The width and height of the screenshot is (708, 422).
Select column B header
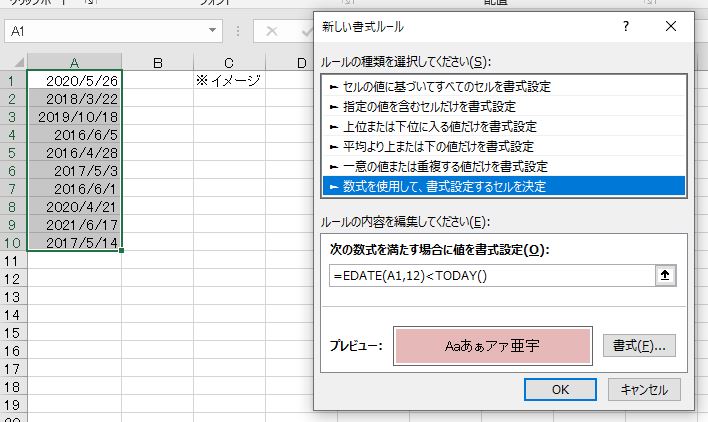[x=158, y=62]
